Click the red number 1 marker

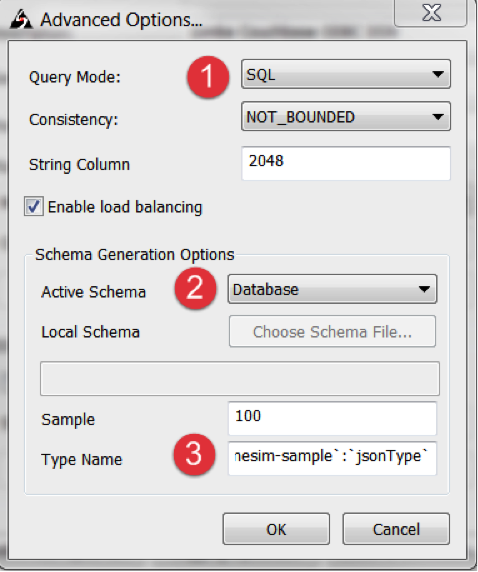(208, 77)
